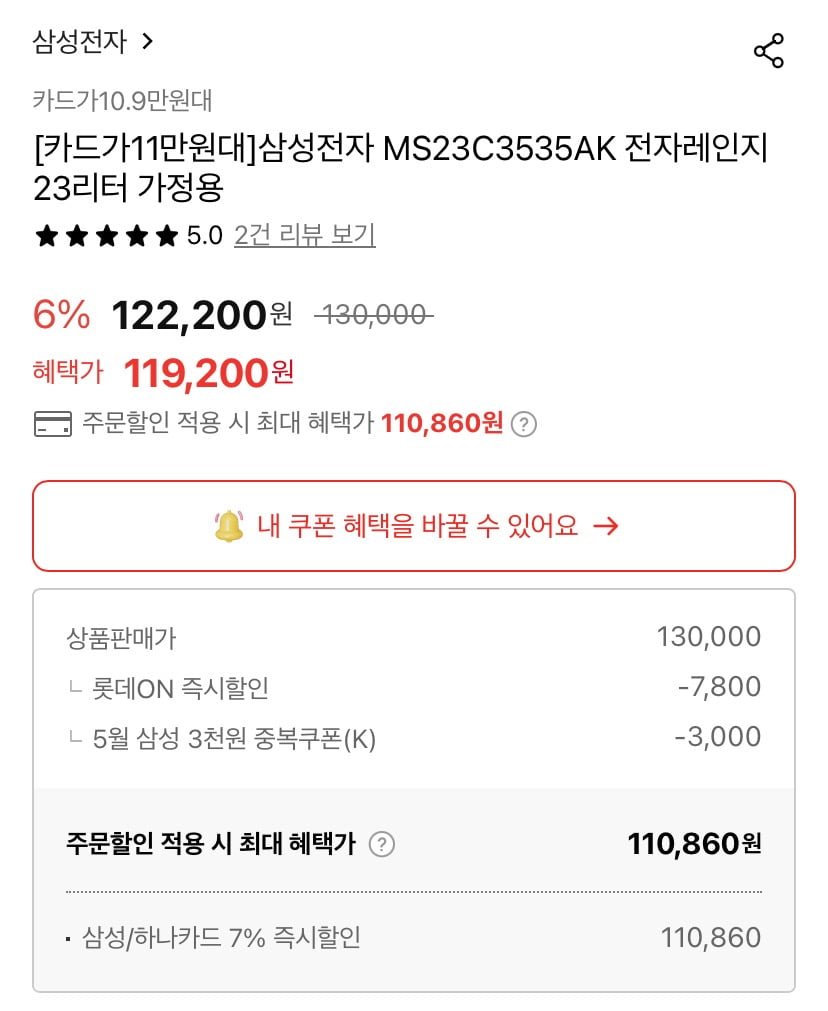
Task: Open the 삼성전자 brand page
Action: click(80, 41)
